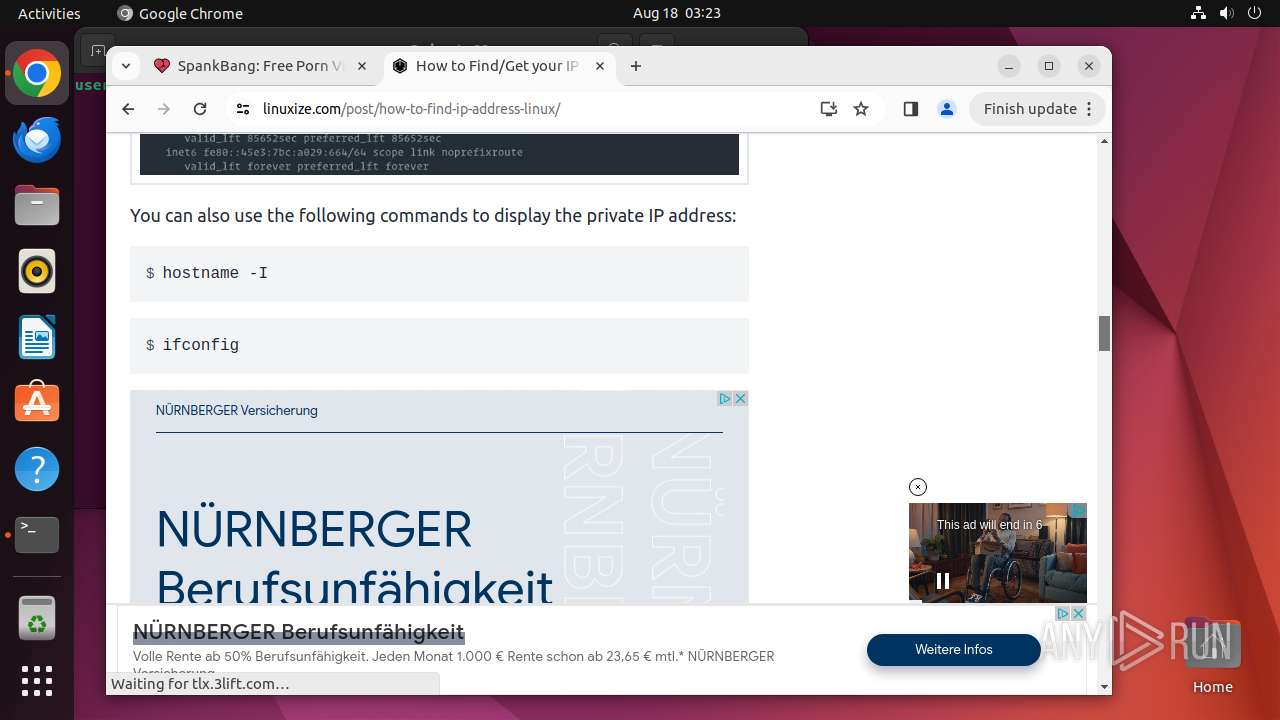Screen dimensions: 1280x720
Task: Show Applications grid in the dock
Action: coord(37,681)
